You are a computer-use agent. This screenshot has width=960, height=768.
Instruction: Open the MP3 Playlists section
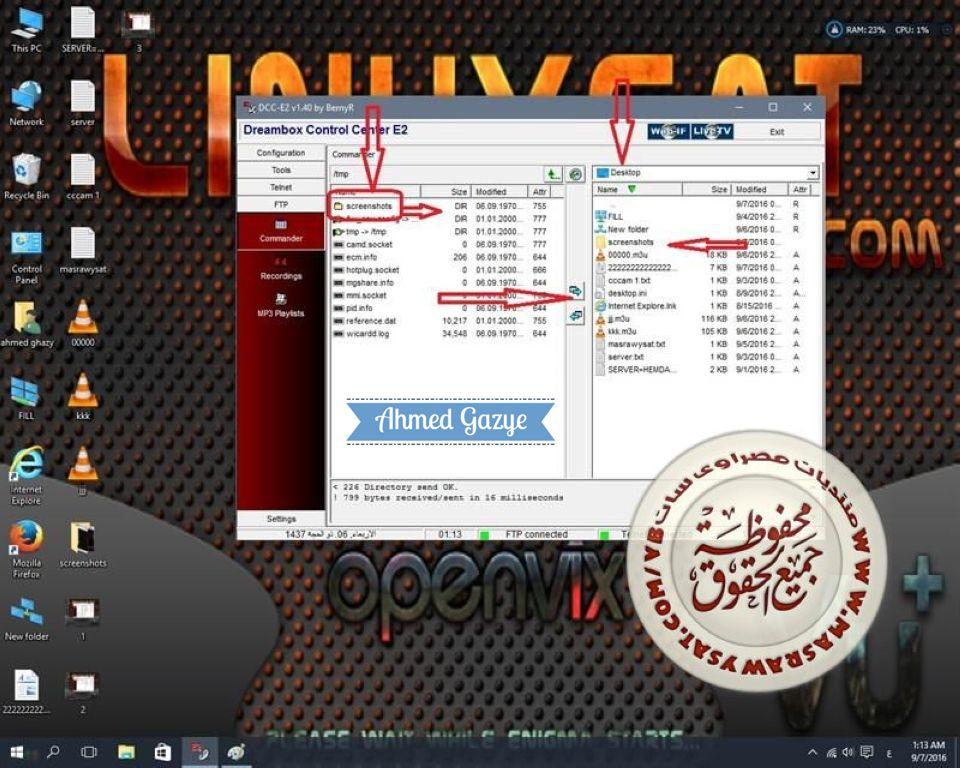tap(281, 306)
